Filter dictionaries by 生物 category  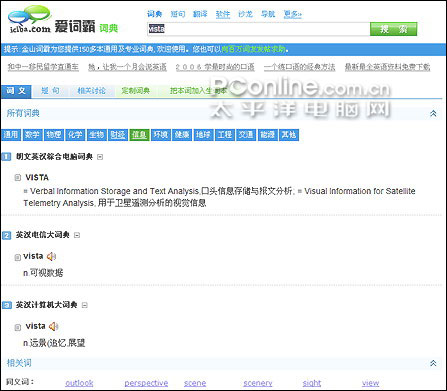coord(96,135)
